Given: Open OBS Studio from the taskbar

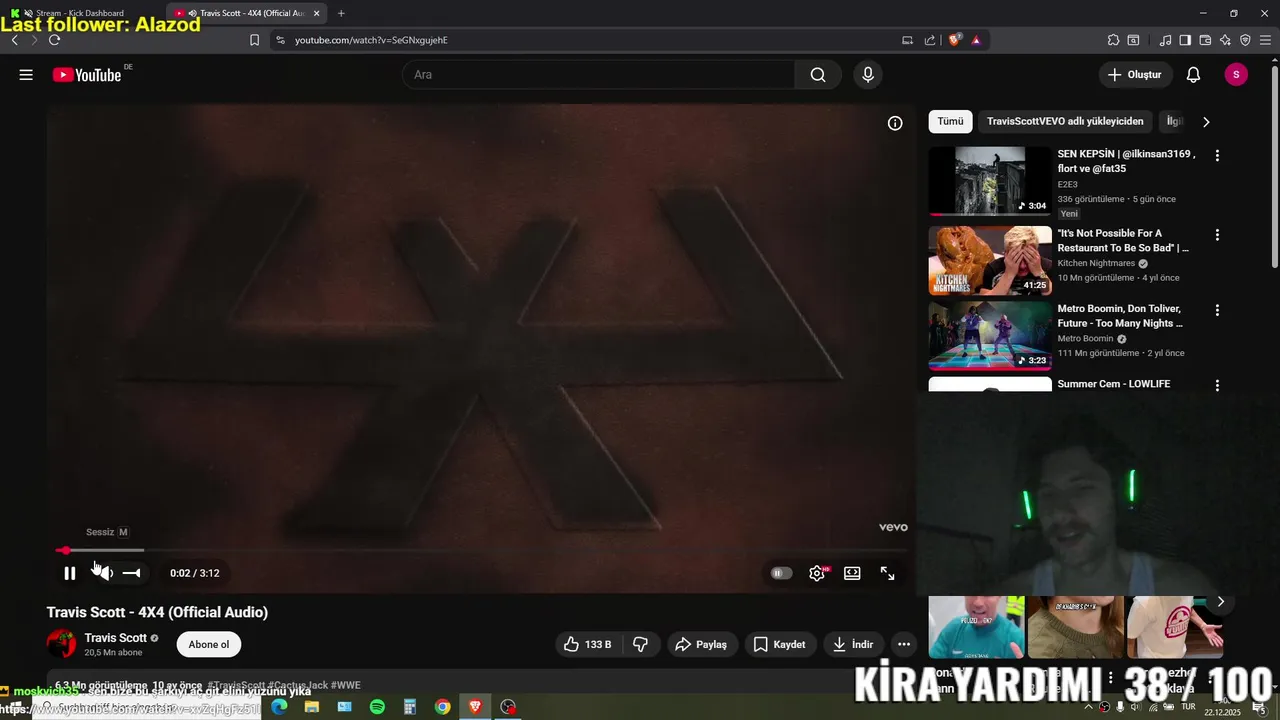Looking at the screenshot, I should tap(508, 707).
